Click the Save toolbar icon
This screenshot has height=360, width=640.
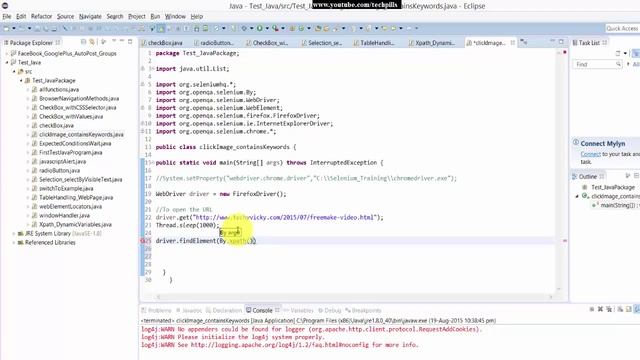(x=37, y=28)
